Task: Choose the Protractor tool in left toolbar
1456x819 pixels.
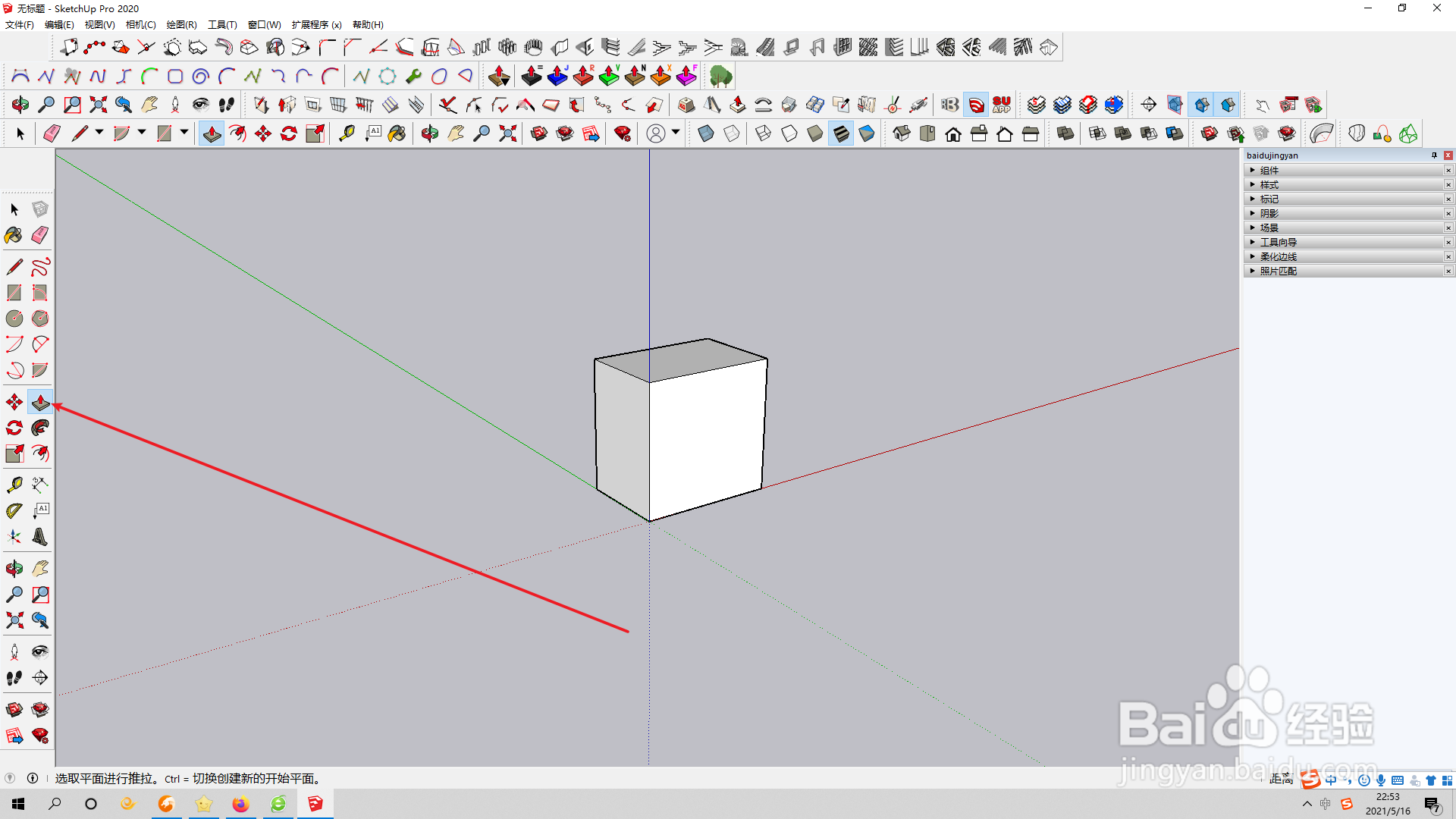Action: [14, 511]
